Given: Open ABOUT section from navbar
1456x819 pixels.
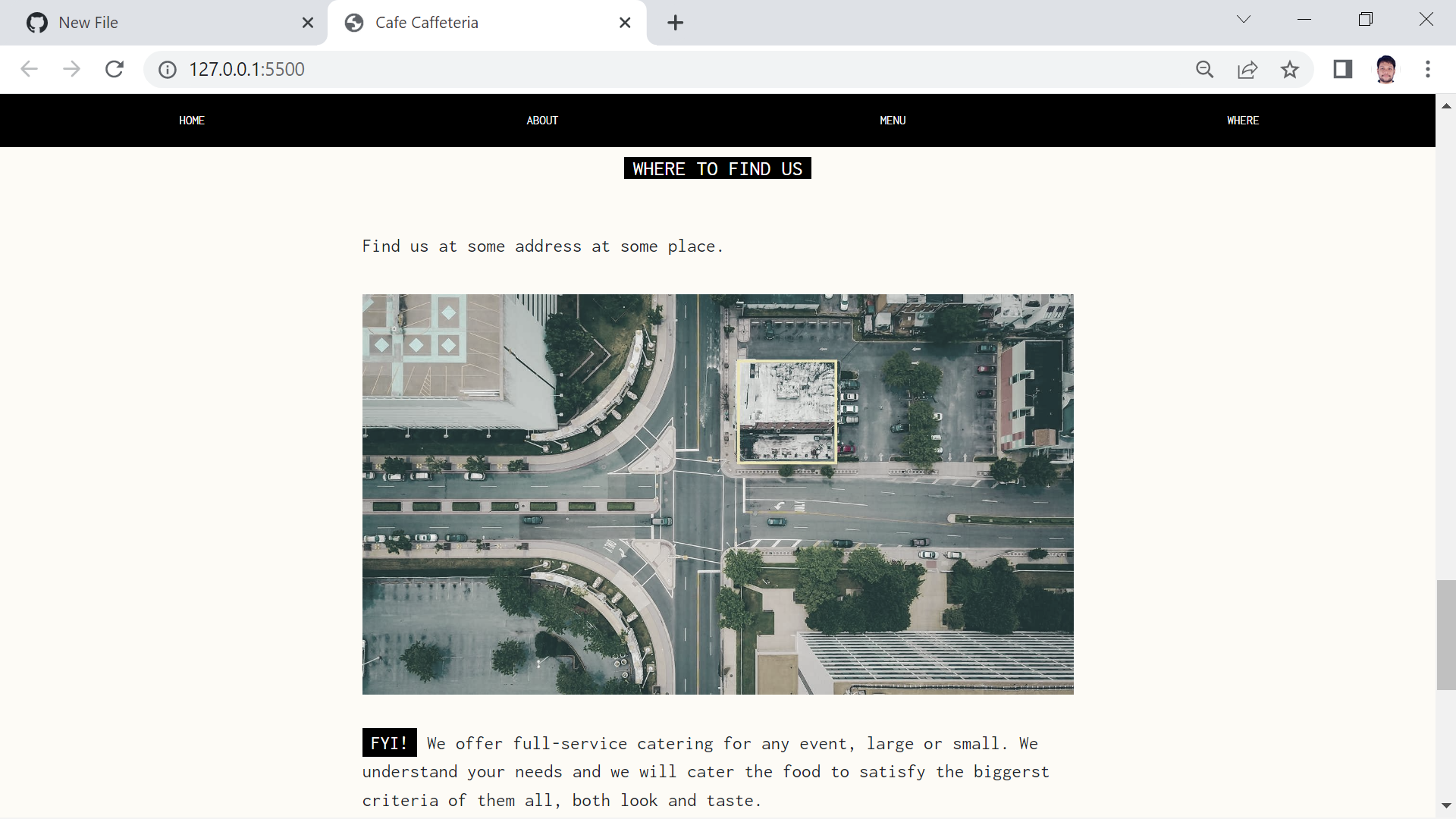Looking at the screenshot, I should pos(542,121).
